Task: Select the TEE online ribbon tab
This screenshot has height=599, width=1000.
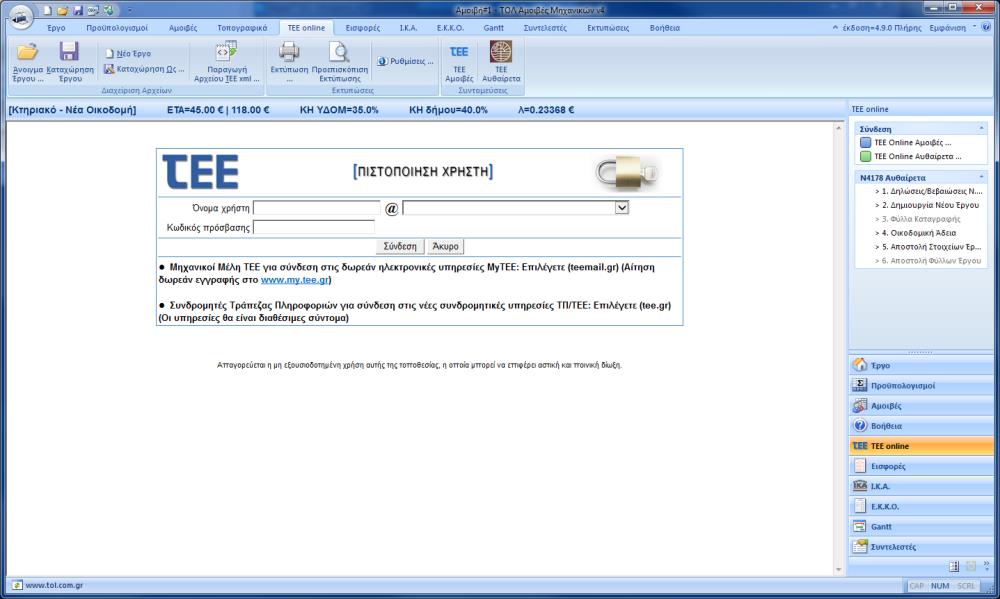Action: (306, 28)
